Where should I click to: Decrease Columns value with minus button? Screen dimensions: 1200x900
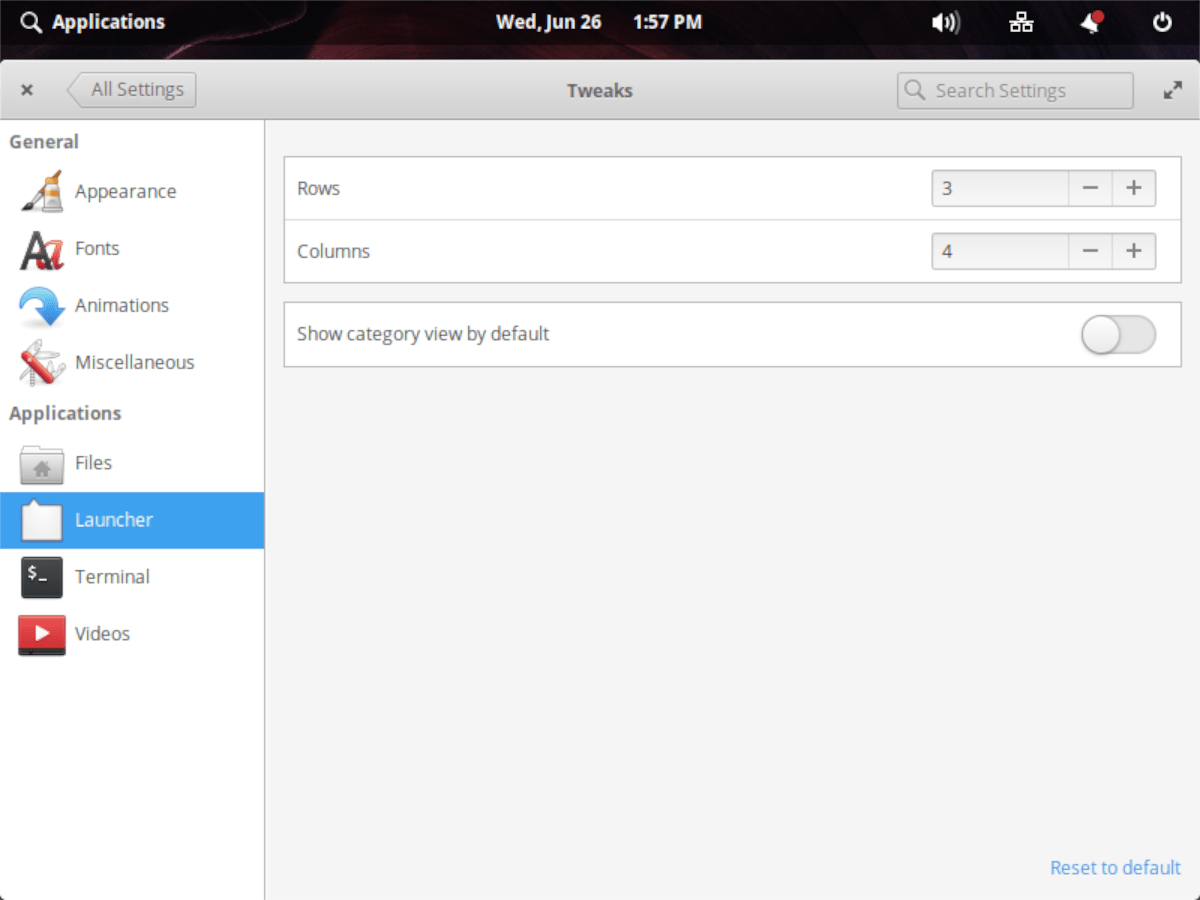tap(1091, 251)
